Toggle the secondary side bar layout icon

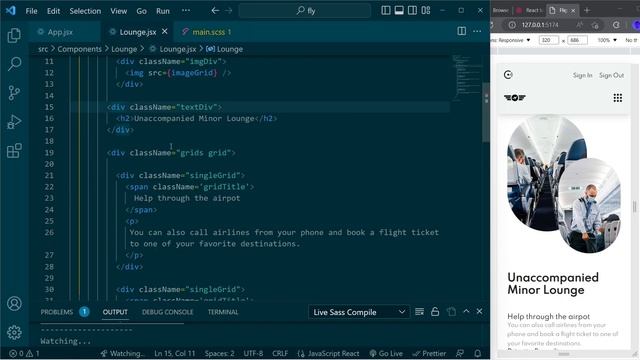412,11
